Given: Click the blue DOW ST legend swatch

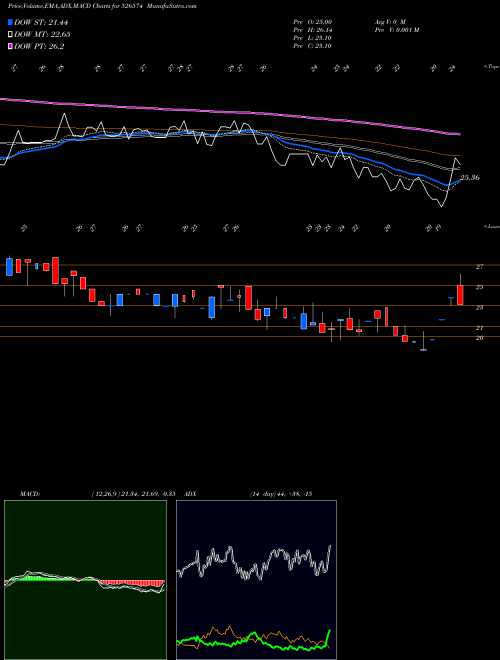Looking at the screenshot, I should (x=11, y=22).
